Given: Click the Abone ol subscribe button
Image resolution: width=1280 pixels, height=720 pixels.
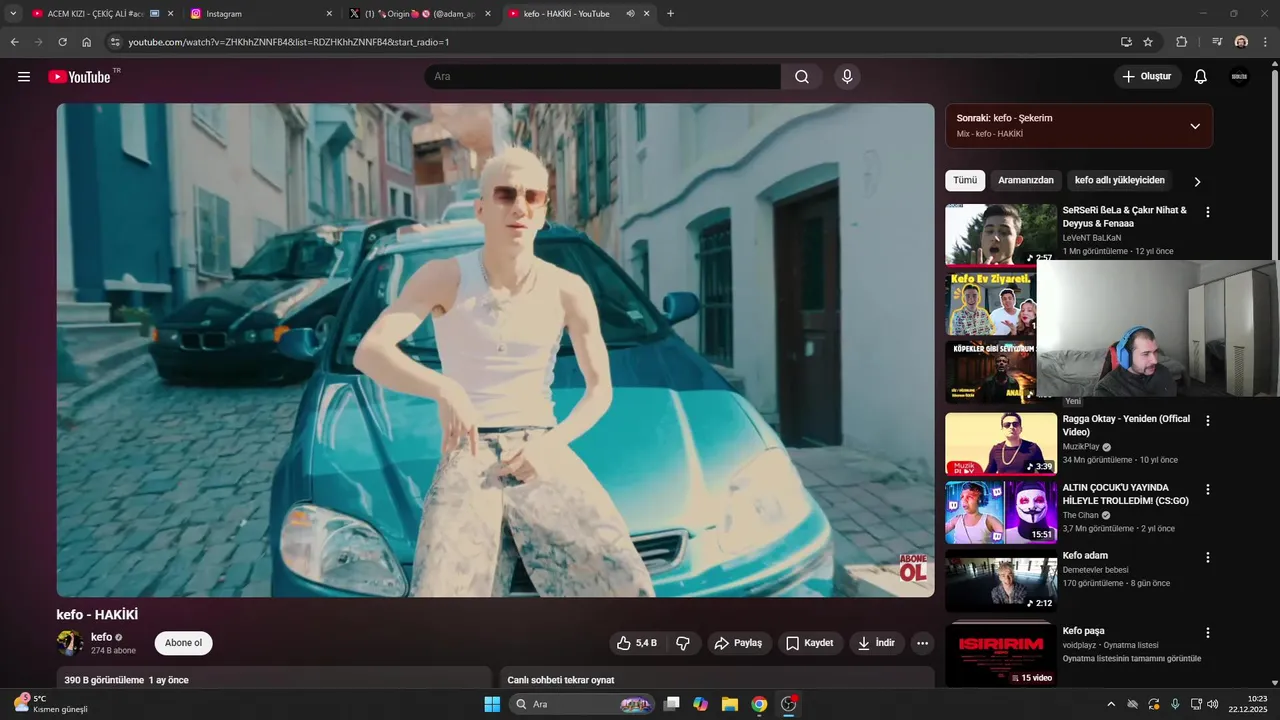Looking at the screenshot, I should click(x=183, y=643).
